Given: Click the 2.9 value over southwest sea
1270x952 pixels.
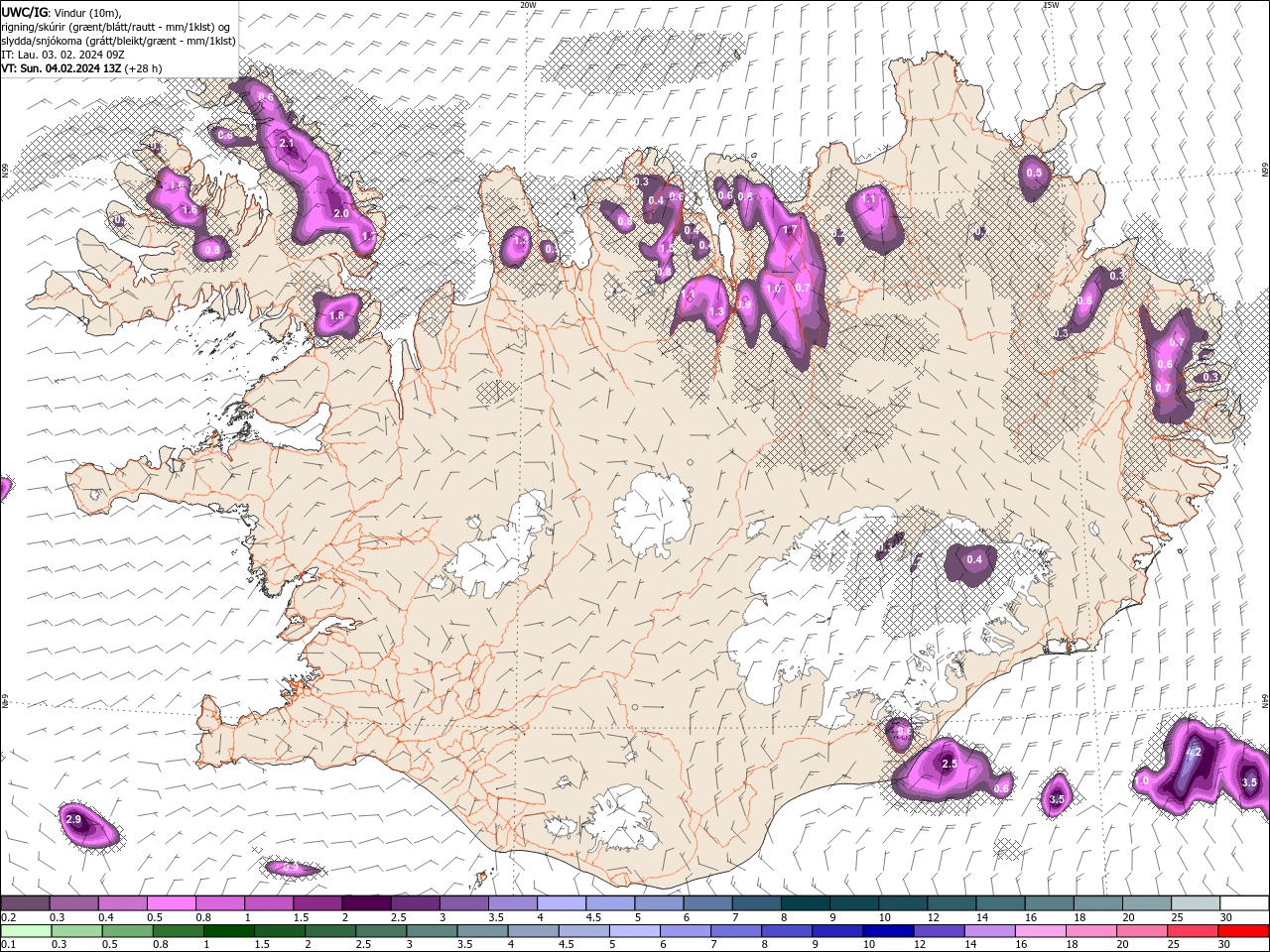Looking at the screenshot, I should (x=73, y=819).
